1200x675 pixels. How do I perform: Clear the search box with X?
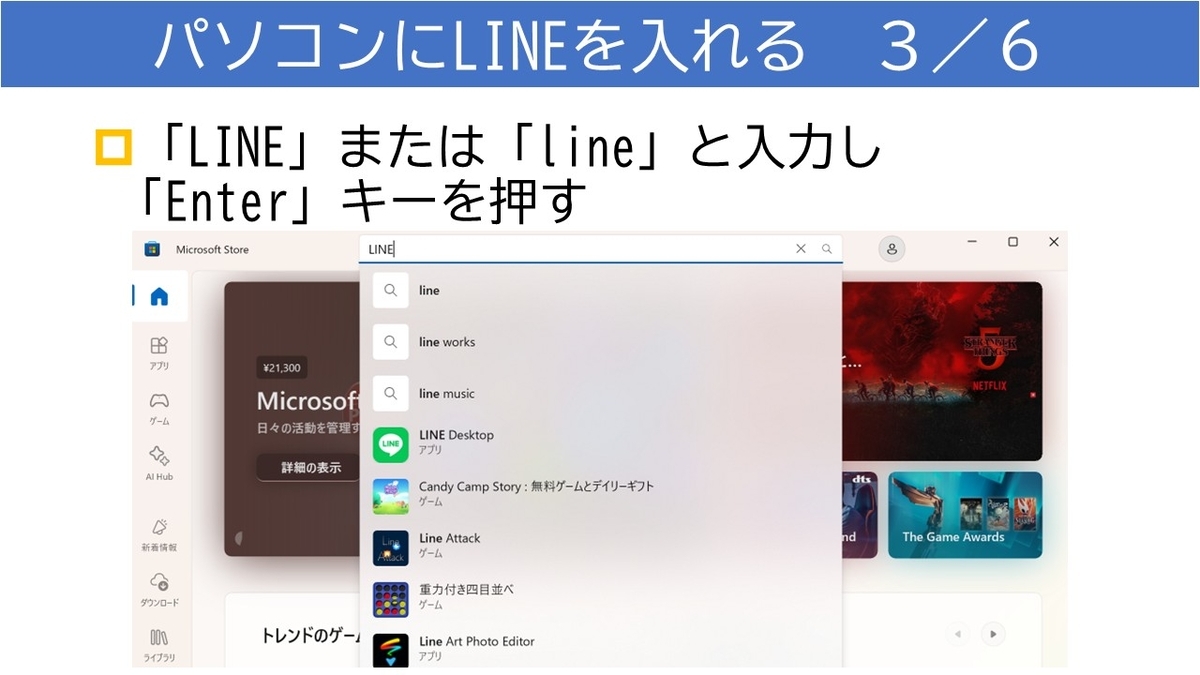click(x=800, y=249)
